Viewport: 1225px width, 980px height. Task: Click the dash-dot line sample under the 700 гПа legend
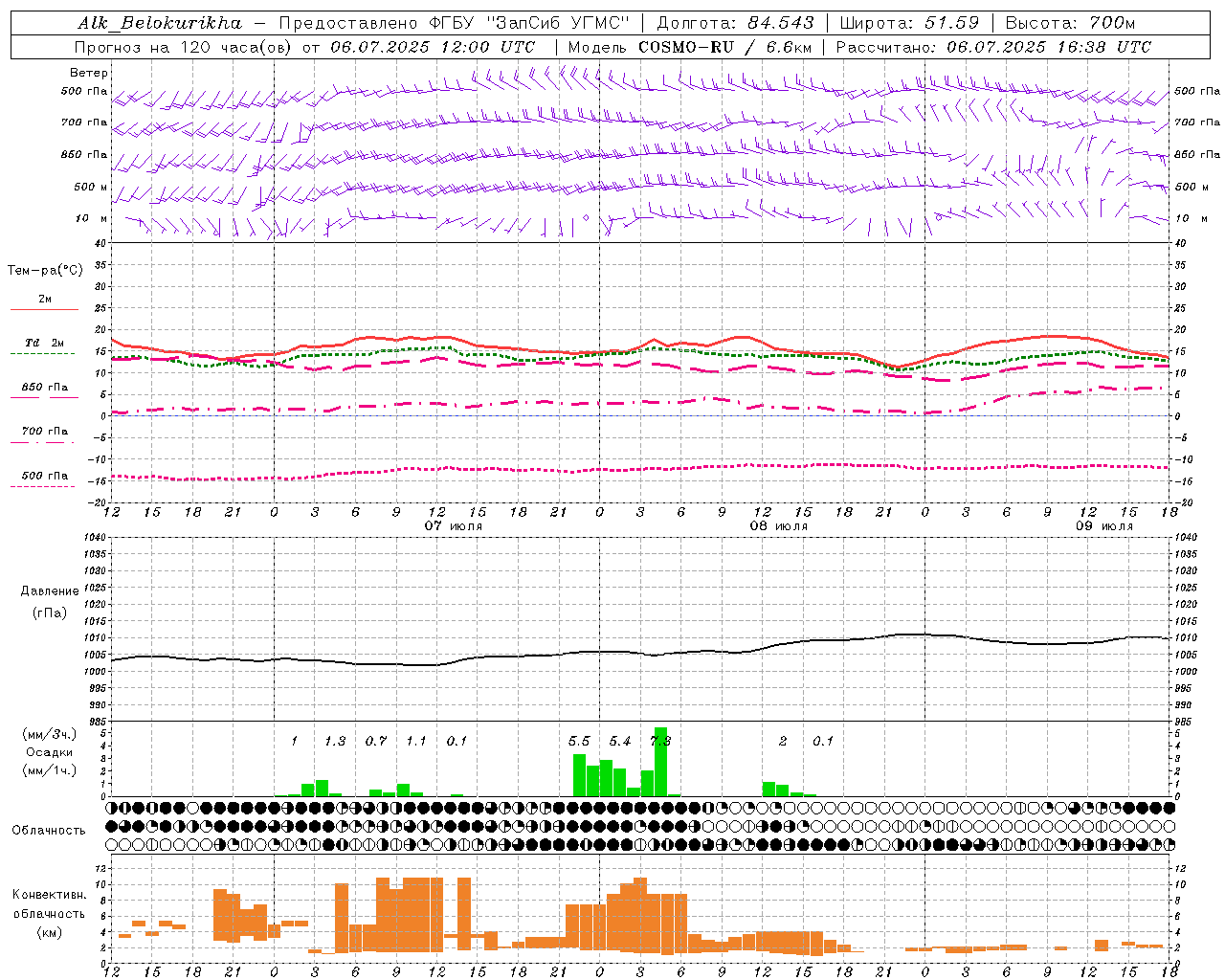point(43,442)
